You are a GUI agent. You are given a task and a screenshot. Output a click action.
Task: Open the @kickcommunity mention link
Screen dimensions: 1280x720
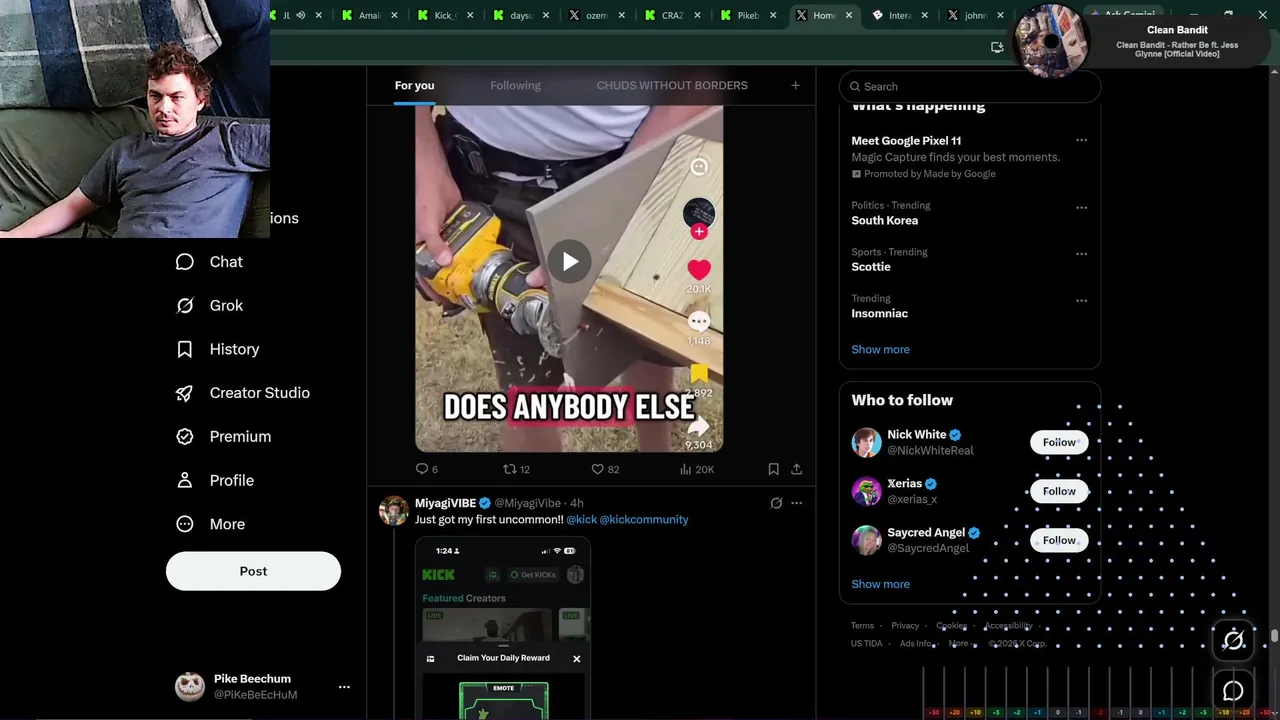click(644, 520)
